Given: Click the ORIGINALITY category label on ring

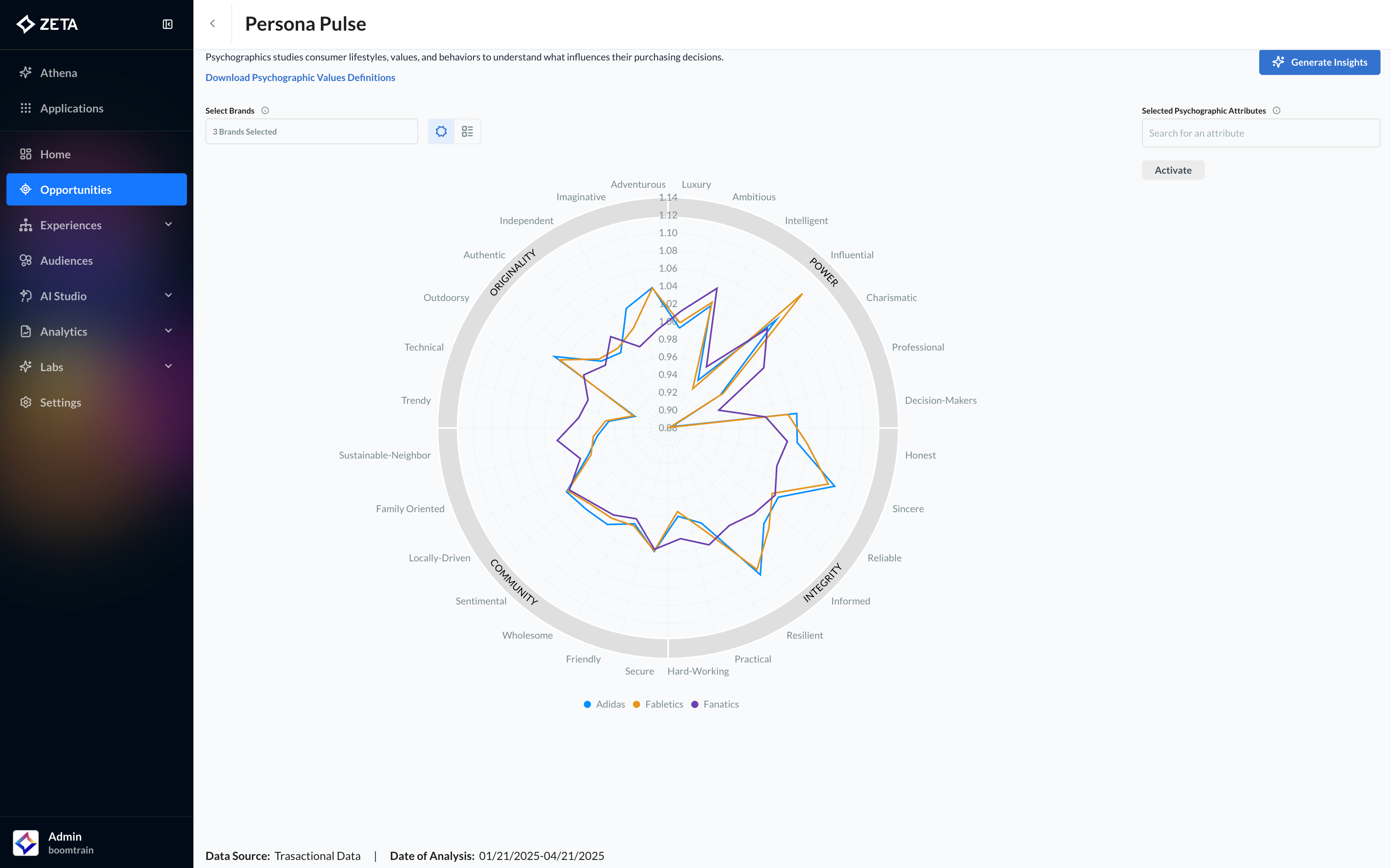Looking at the screenshot, I should tap(513, 272).
